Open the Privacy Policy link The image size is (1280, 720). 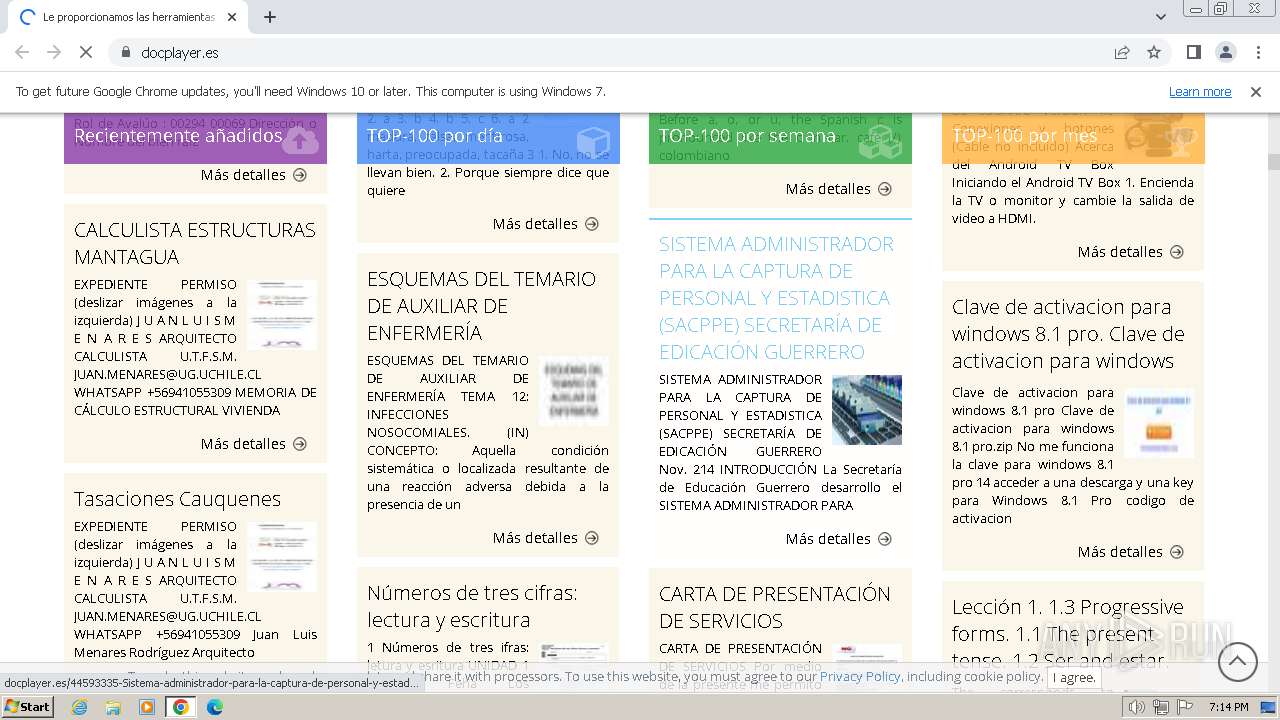(861, 677)
